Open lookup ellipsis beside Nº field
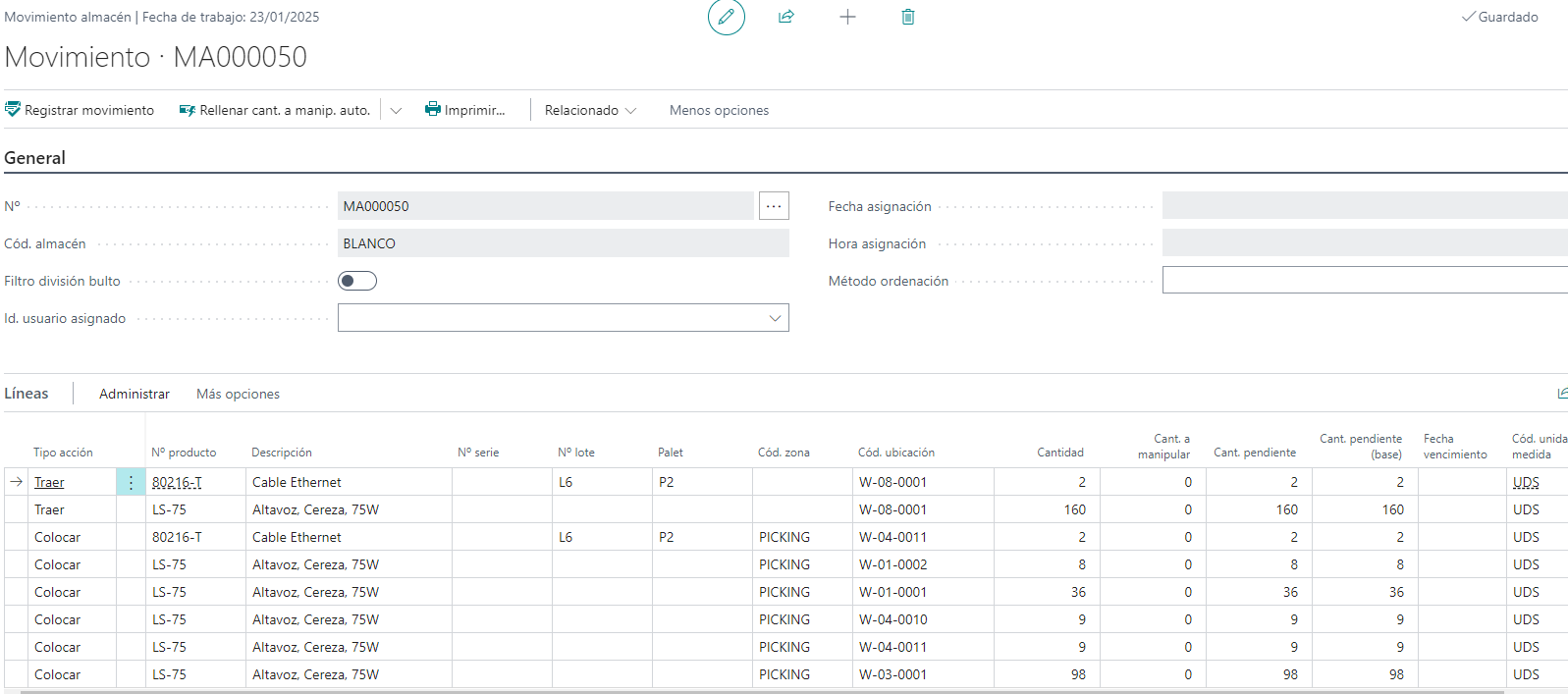This screenshot has width=1568, height=694. click(774, 206)
